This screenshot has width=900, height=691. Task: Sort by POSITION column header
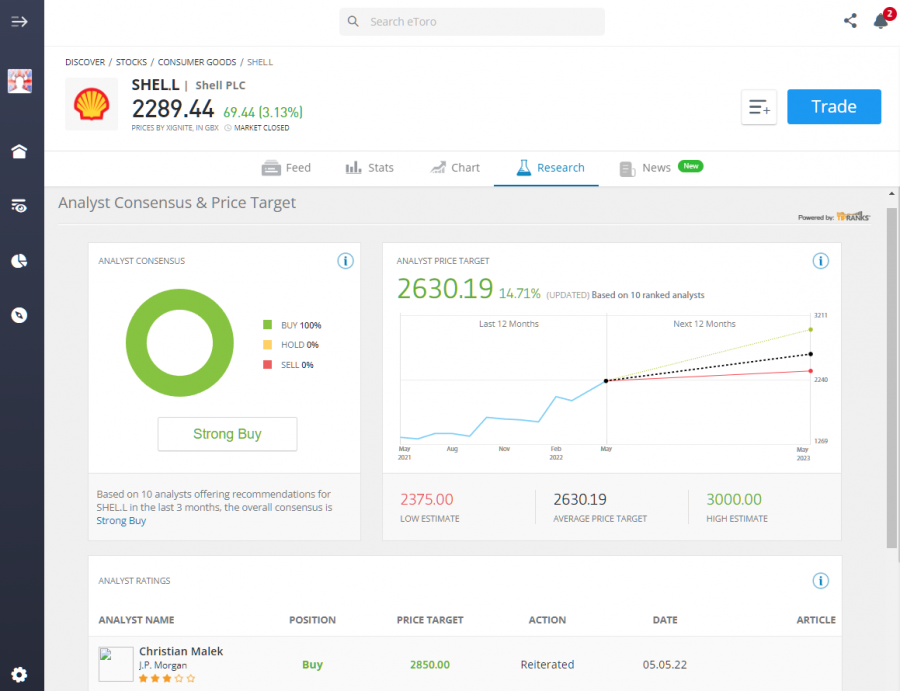click(x=312, y=620)
